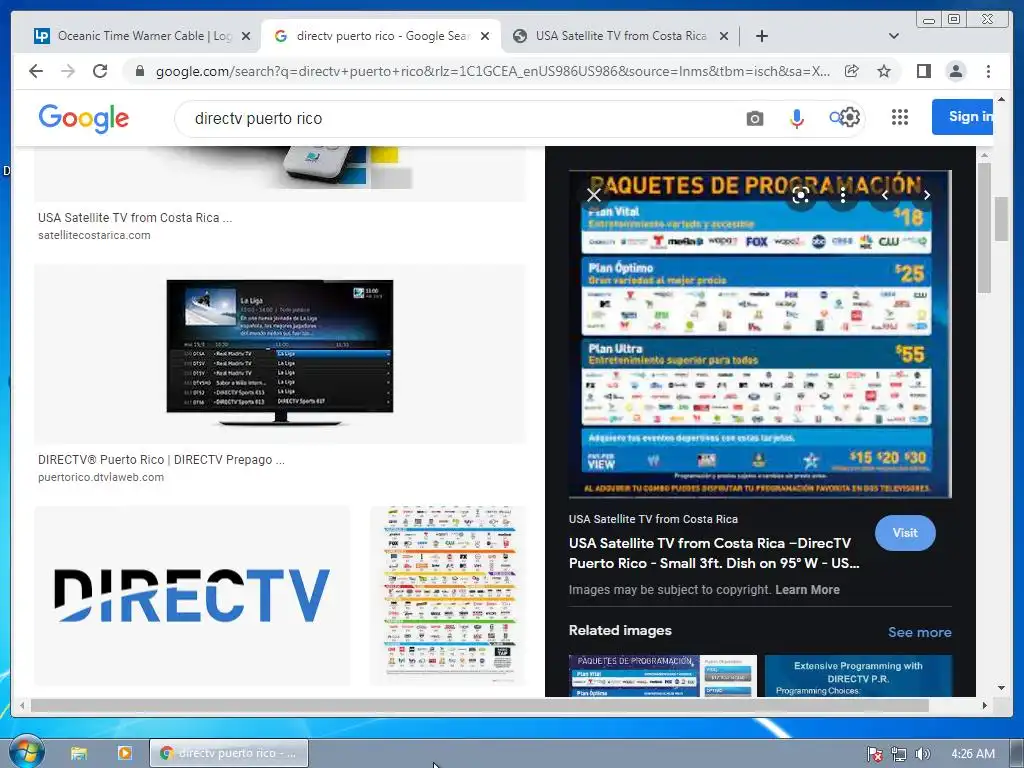This screenshot has height=768, width=1024.
Task: Open satellitecostarica.com source link
Action: [94, 235]
